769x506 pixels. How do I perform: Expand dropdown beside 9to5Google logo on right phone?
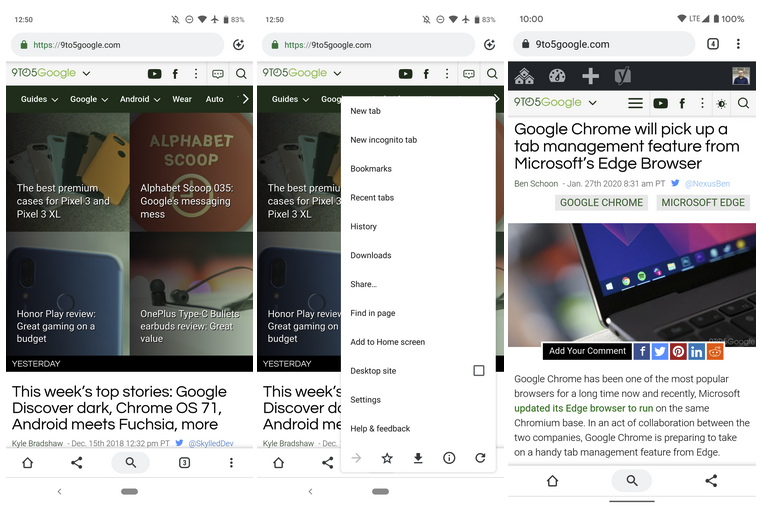593,103
